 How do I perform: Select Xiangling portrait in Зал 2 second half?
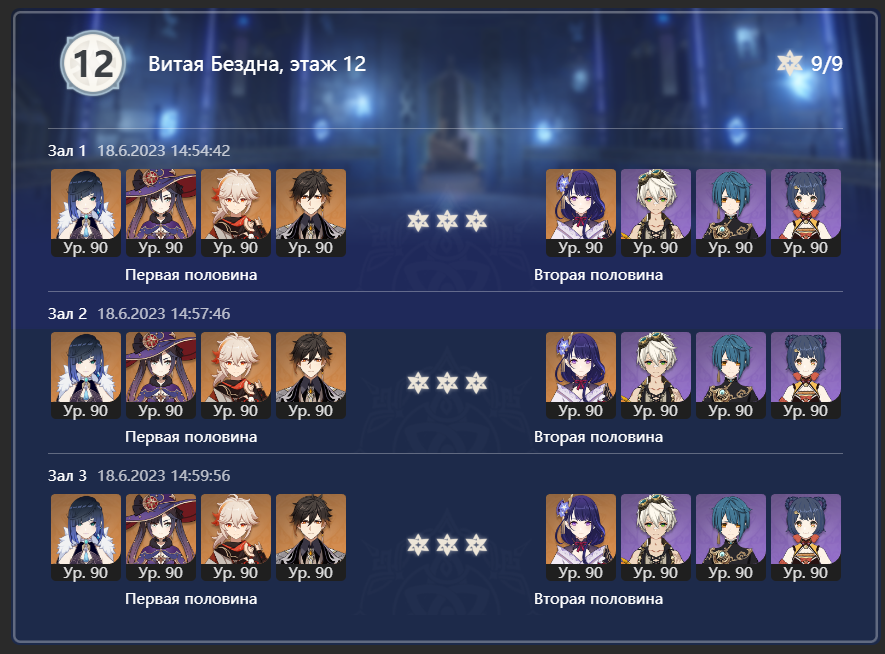point(806,375)
